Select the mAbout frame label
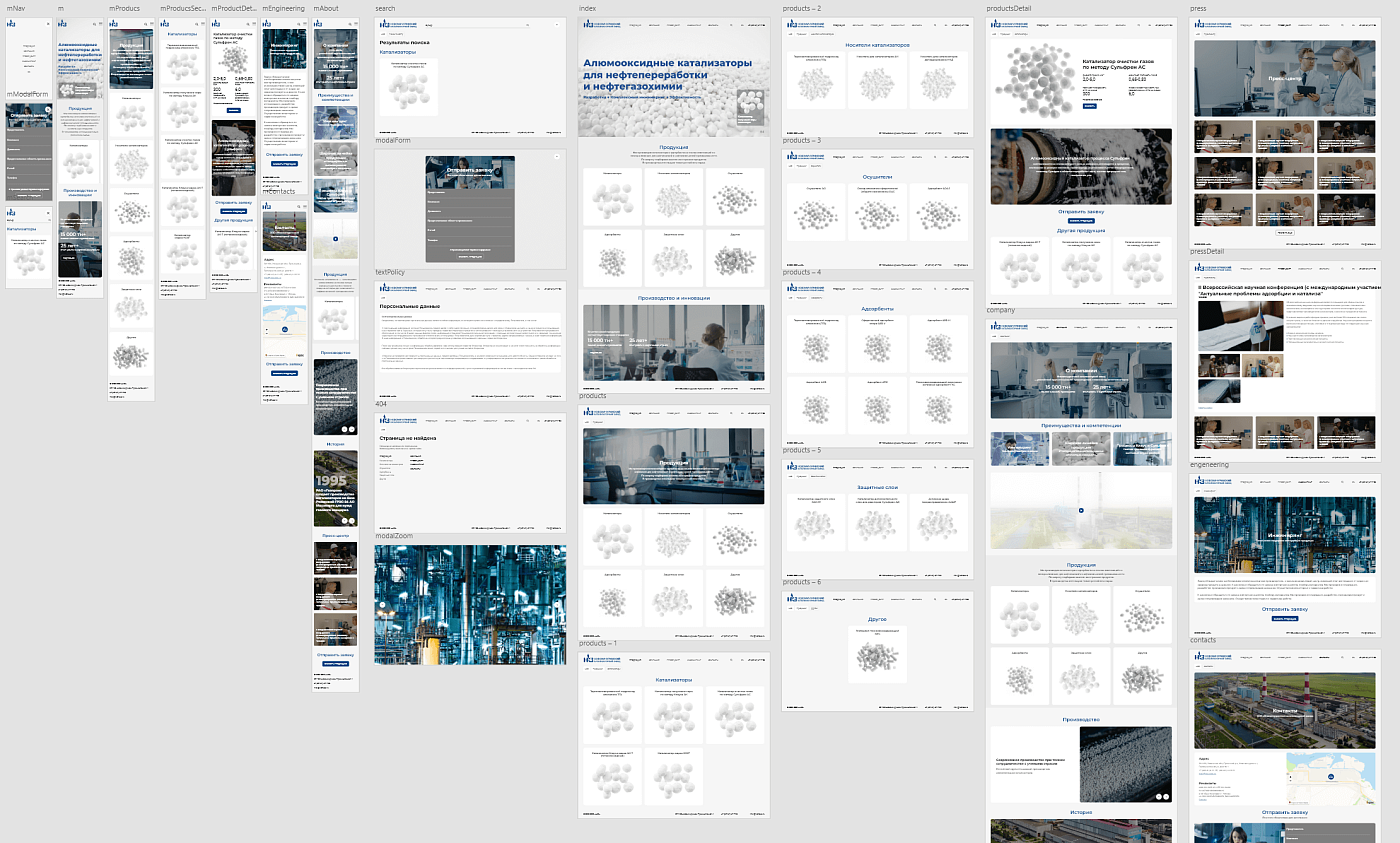1400x843 pixels. tap(324, 8)
